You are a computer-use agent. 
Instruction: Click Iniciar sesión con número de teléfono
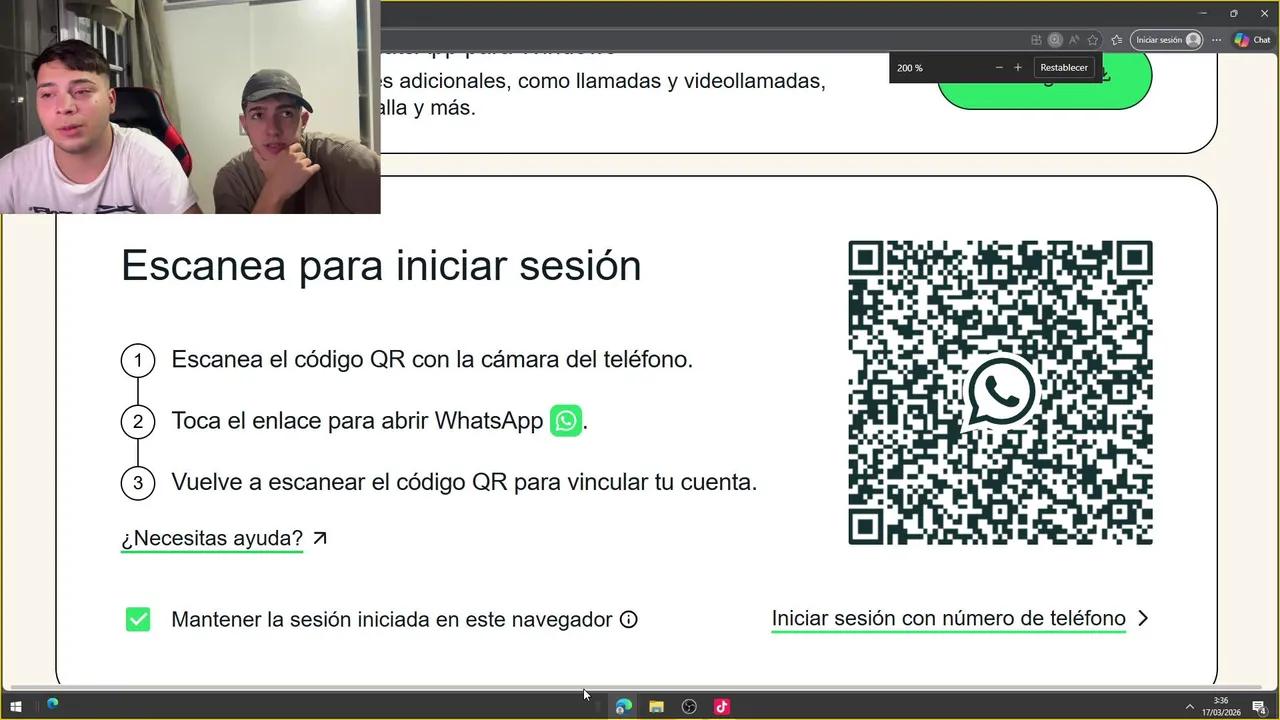(x=949, y=618)
